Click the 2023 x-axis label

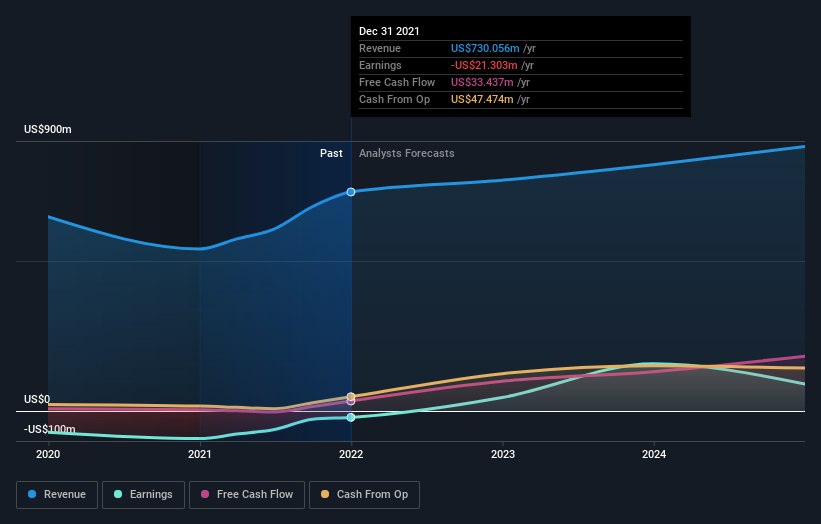[503, 454]
